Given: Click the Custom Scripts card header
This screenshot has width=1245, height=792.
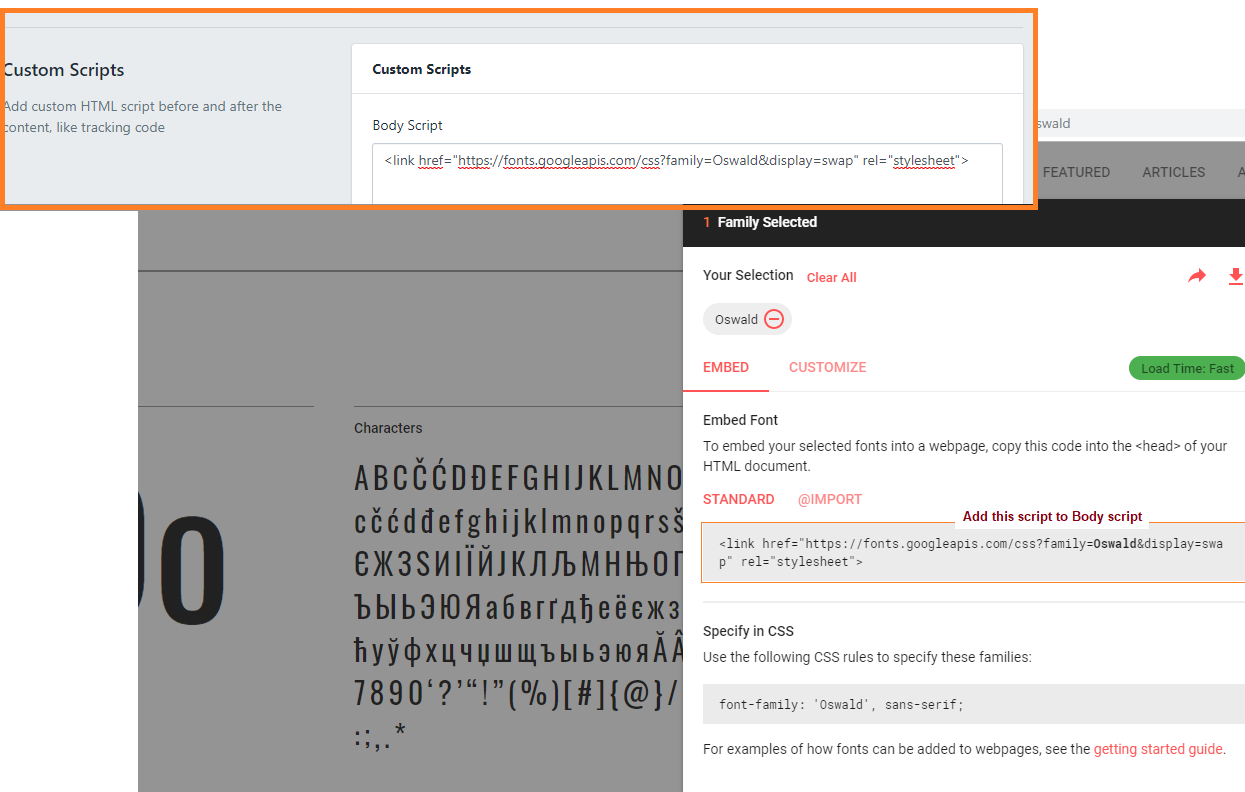Looking at the screenshot, I should 686,70.
